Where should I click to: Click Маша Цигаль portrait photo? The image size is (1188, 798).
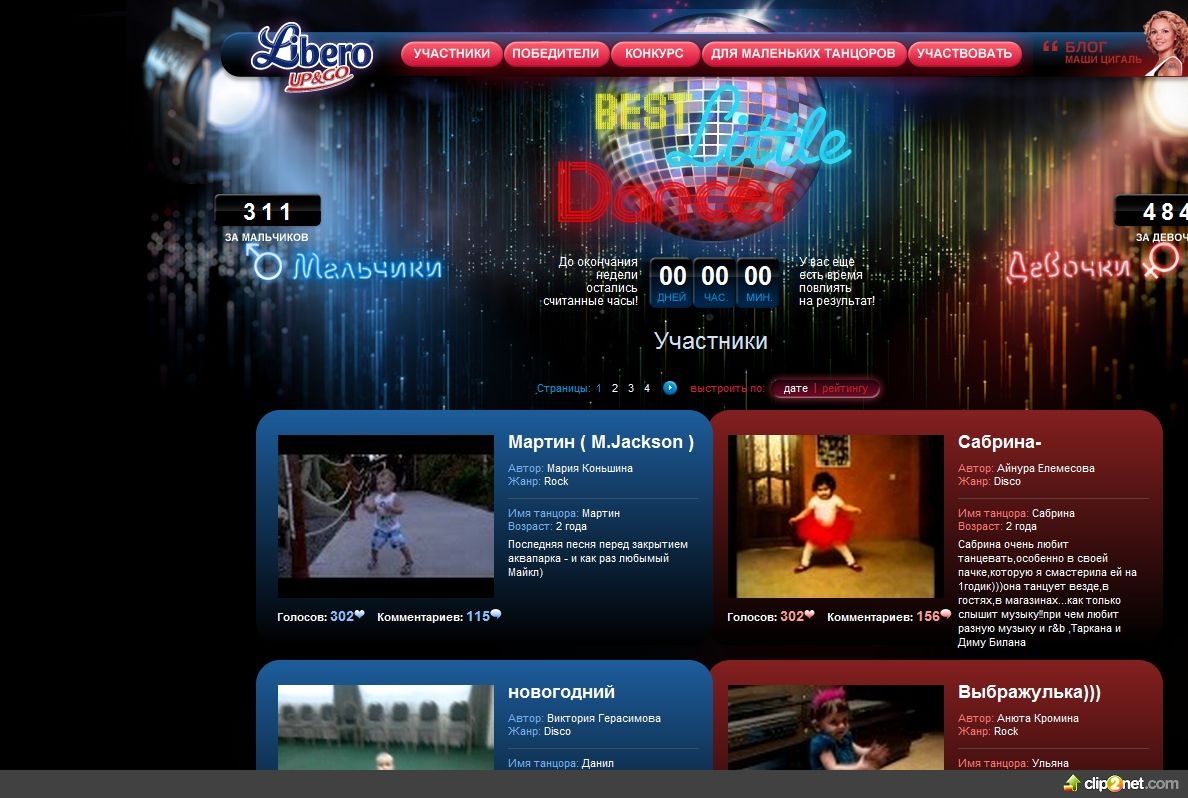pos(1165,43)
